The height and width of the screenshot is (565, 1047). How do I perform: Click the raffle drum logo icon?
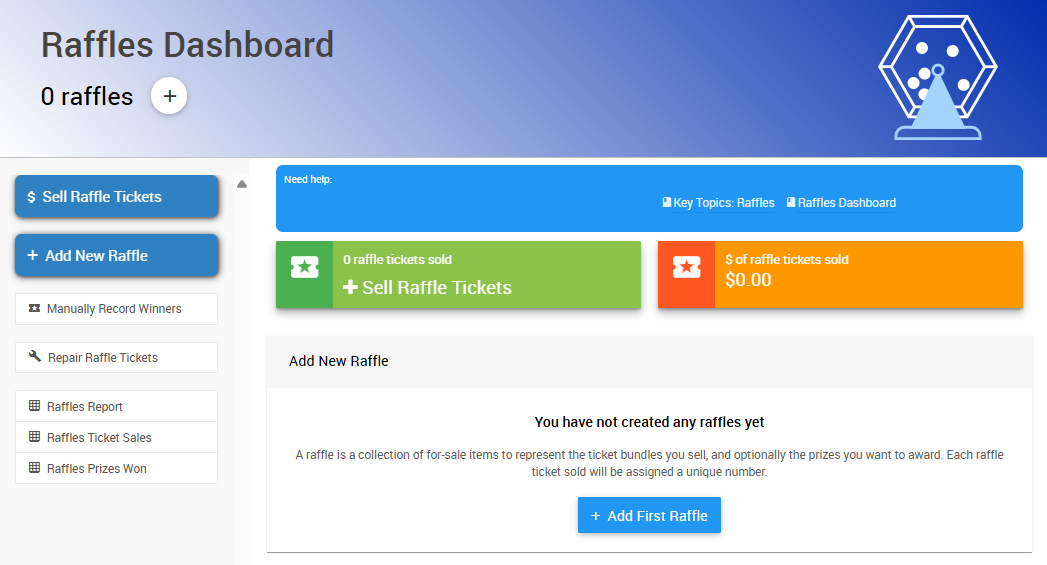point(937,78)
